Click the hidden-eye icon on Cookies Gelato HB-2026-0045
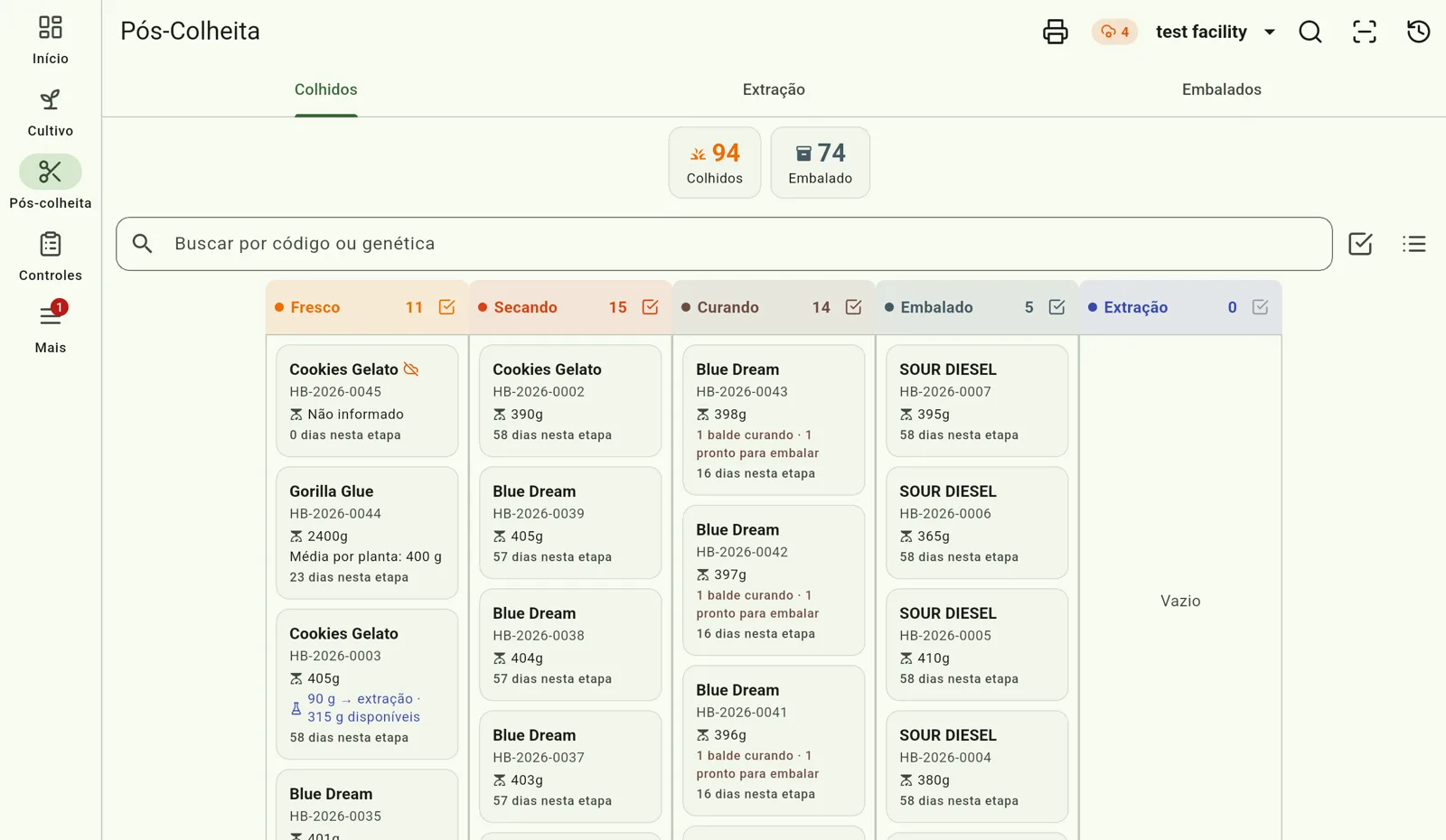 411,369
